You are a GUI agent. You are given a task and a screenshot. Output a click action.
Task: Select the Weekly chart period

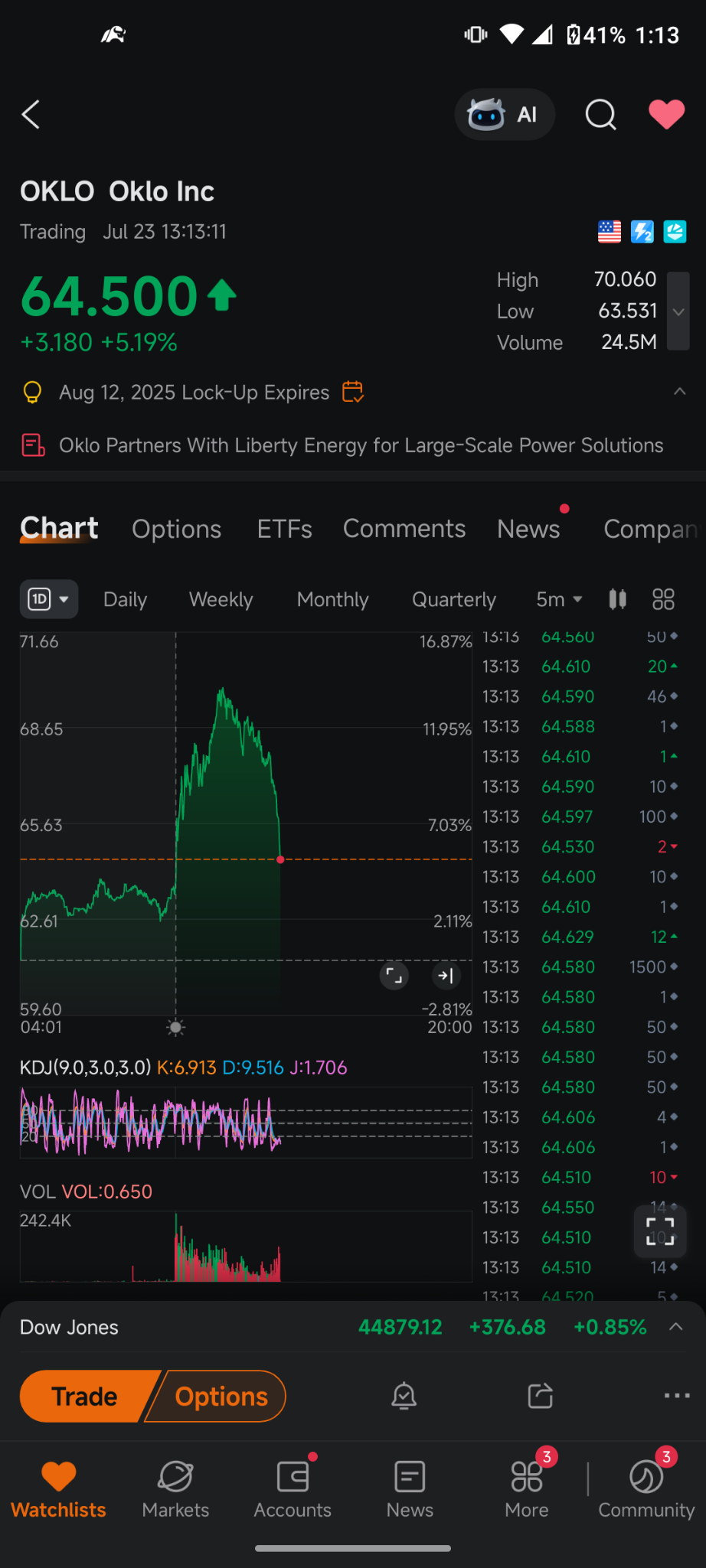[x=221, y=599]
